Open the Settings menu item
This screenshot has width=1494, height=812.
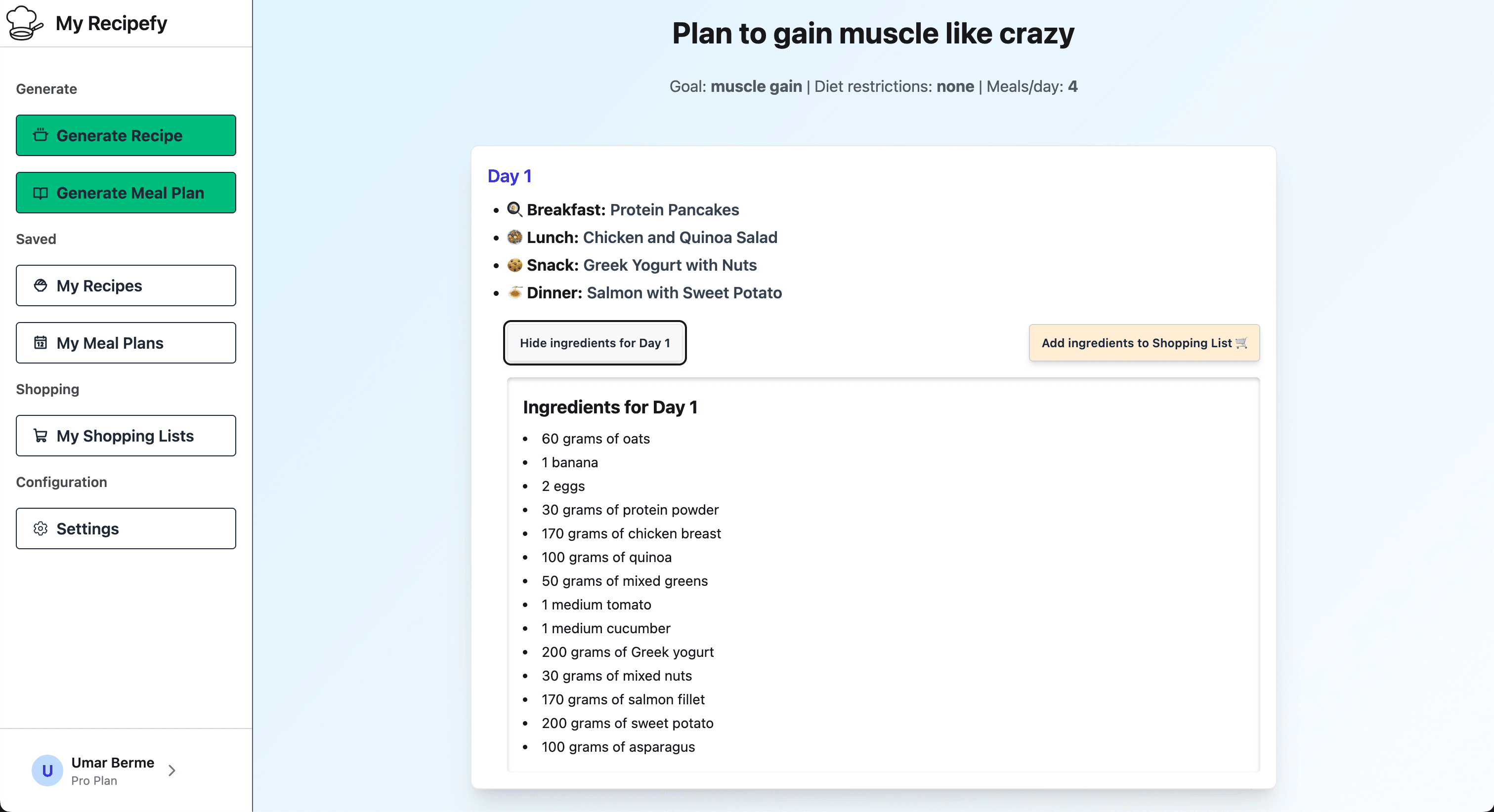click(126, 528)
